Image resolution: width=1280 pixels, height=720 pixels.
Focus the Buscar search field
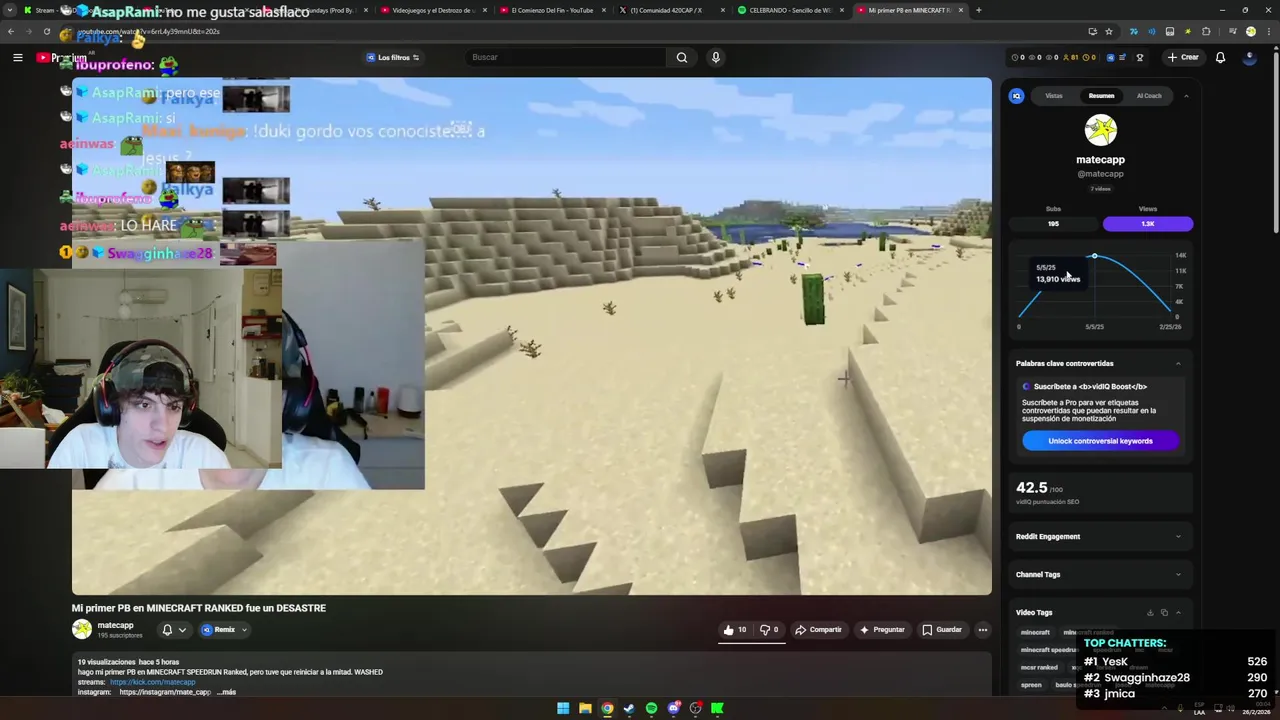pyautogui.click(x=565, y=57)
